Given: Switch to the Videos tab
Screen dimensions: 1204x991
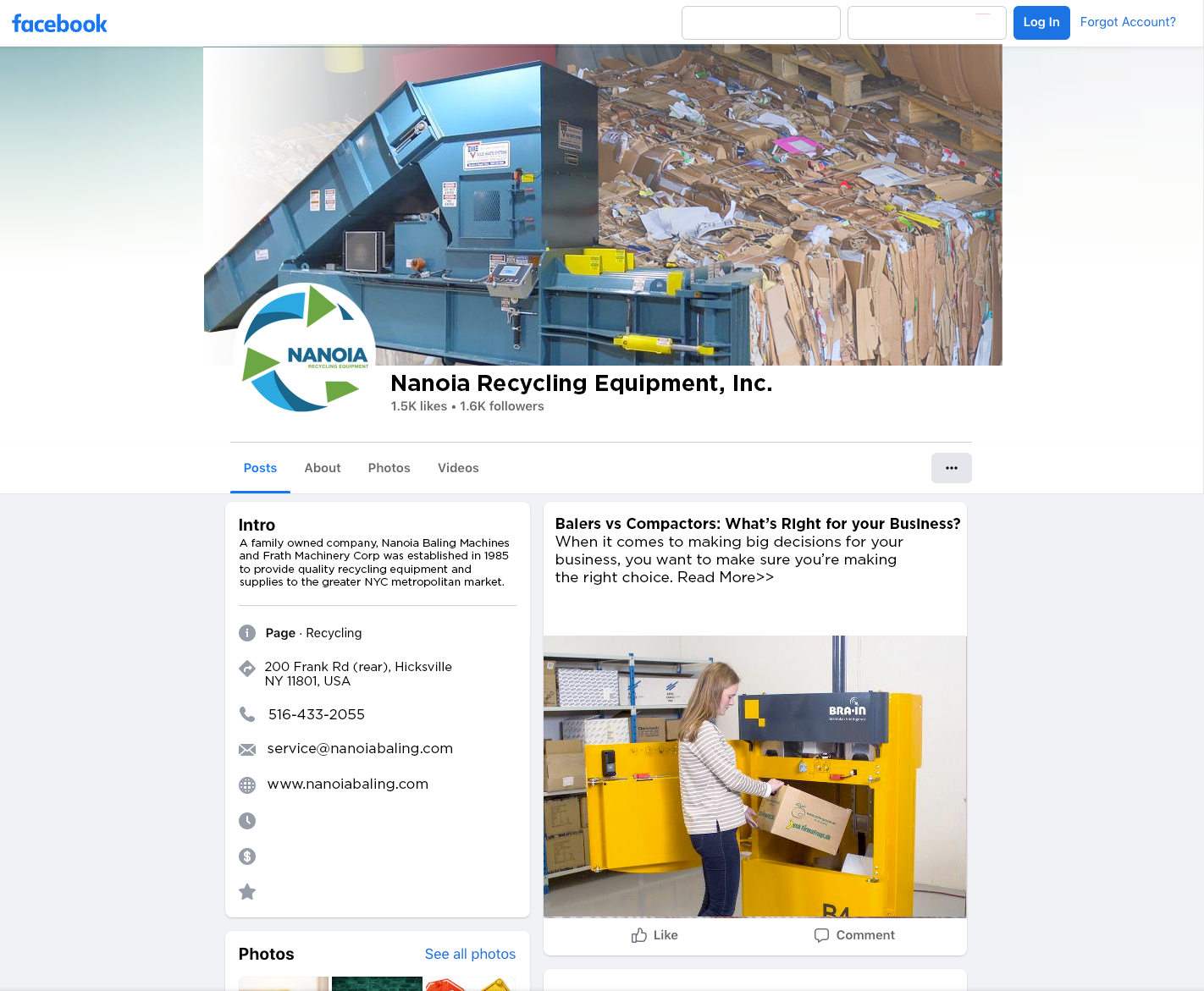Looking at the screenshot, I should click(x=458, y=468).
